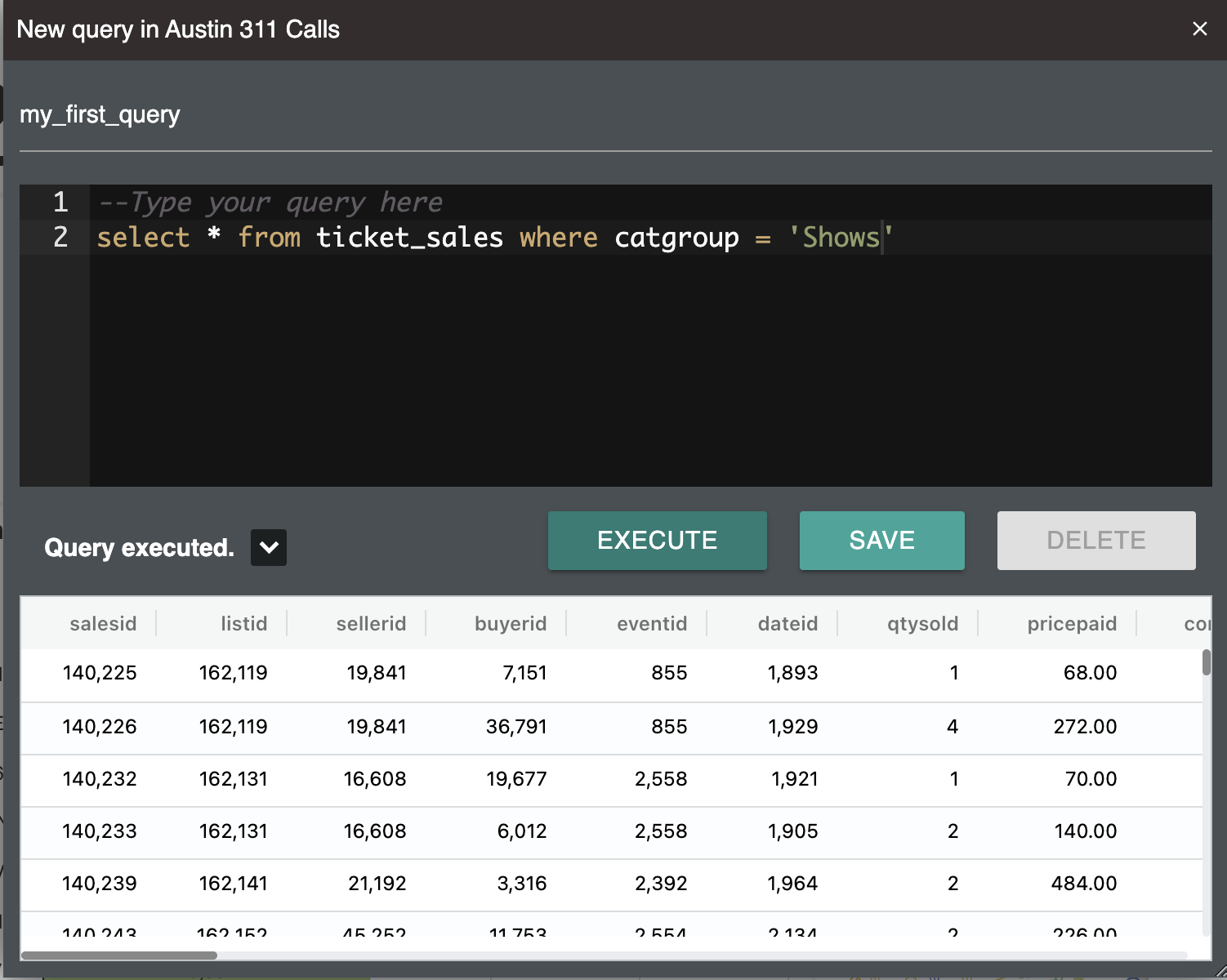The width and height of the screenshot is (1227, 980).
Task: Click the horizontal table scrollbar
Action: [x=118, y=955]
